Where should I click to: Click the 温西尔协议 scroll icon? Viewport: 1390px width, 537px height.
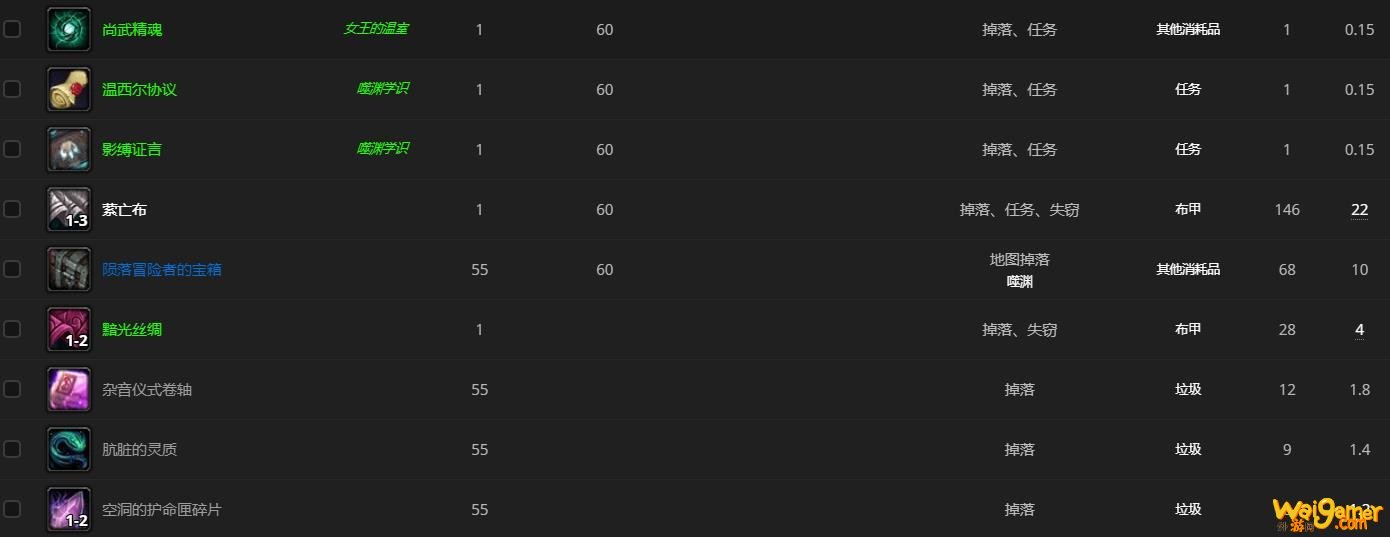(69, 90)
